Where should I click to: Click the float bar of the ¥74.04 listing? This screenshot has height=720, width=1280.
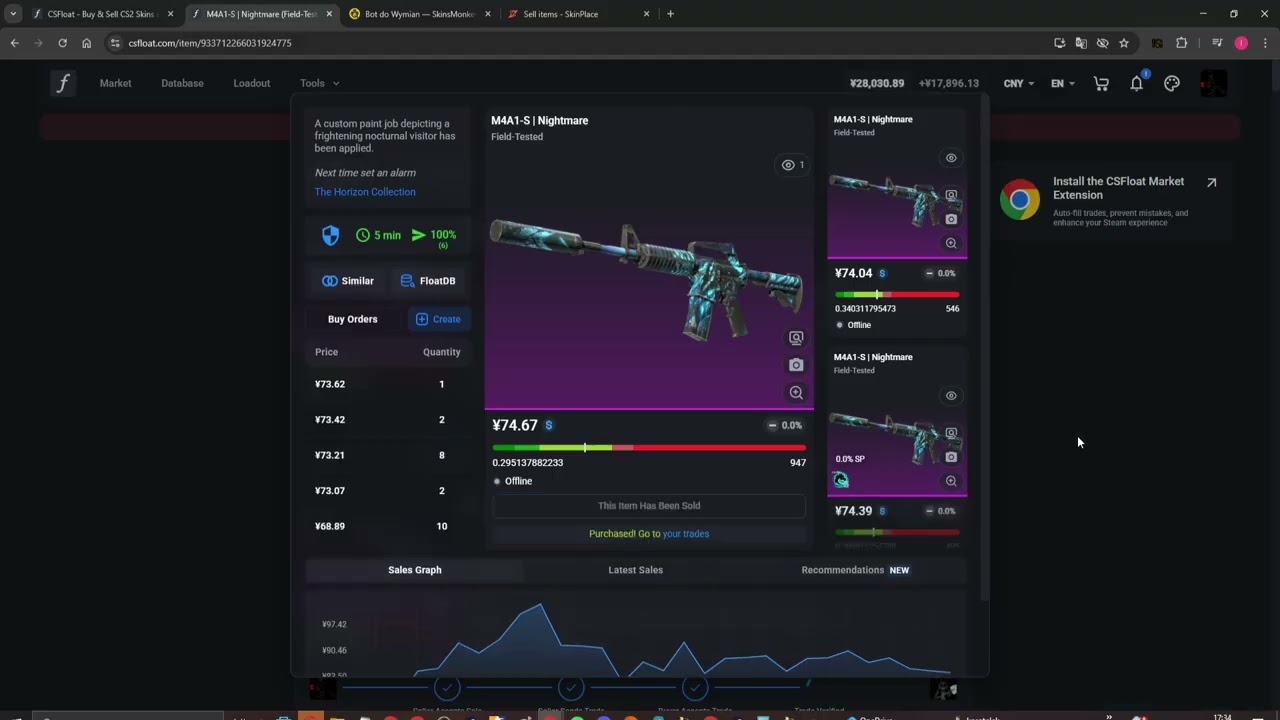pyautogui.click(x=897, y=294)
